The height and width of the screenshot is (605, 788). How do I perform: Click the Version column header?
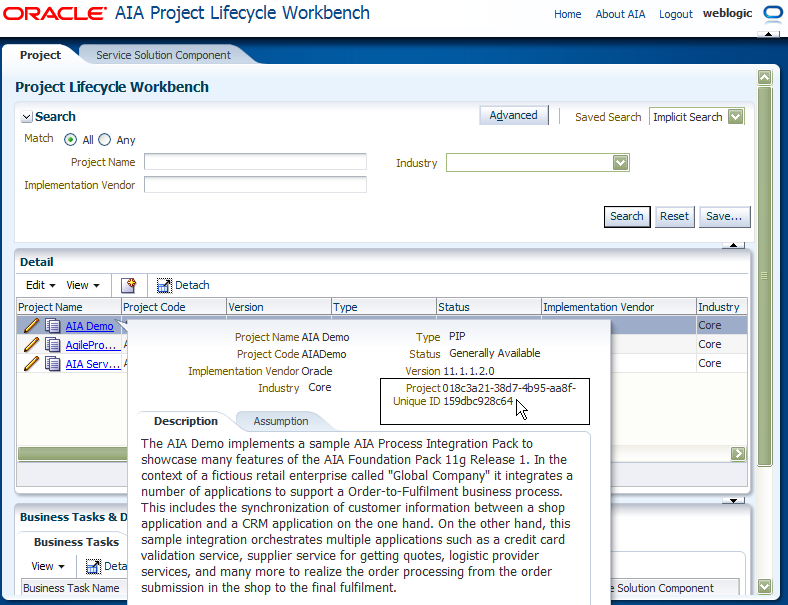(x=279, y=307)
